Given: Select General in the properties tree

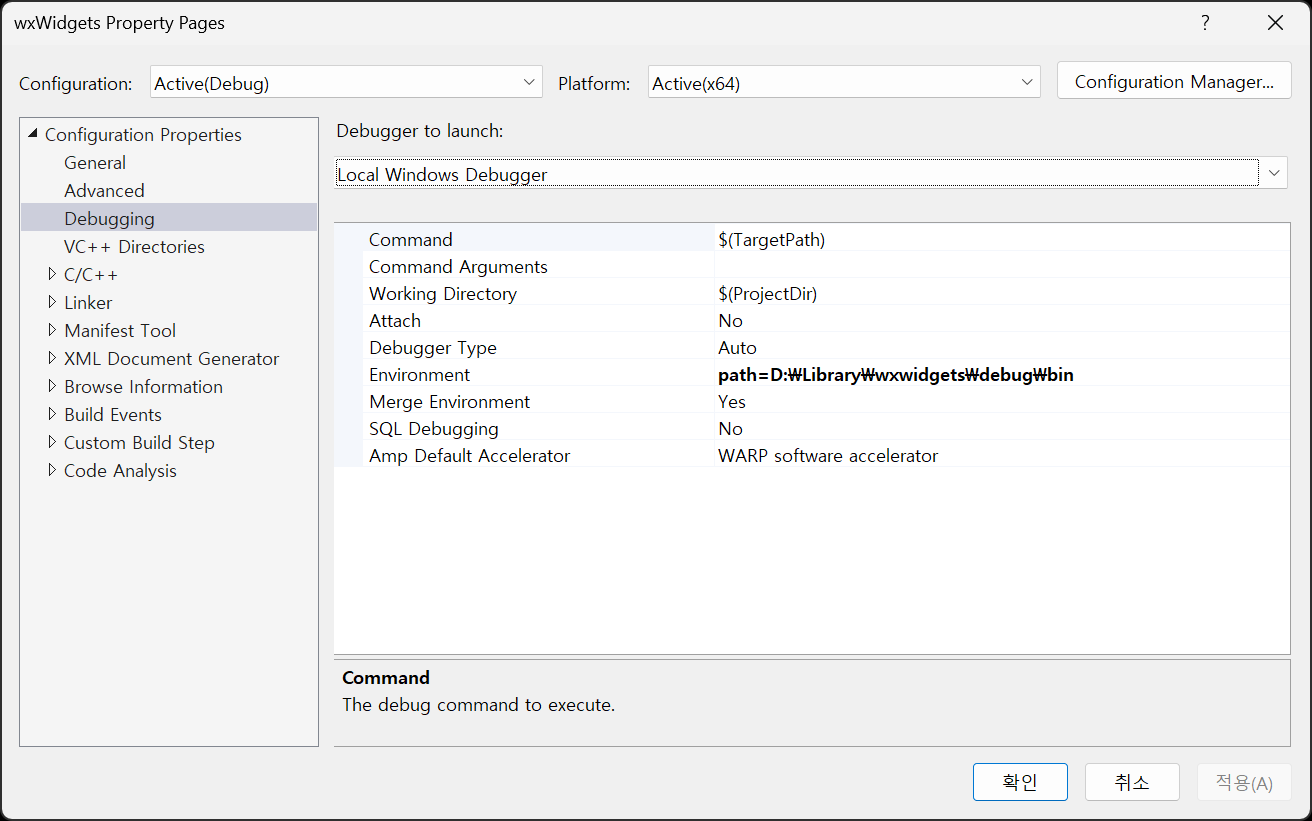Looking at the screenshot, I should [x=95, y=162].
